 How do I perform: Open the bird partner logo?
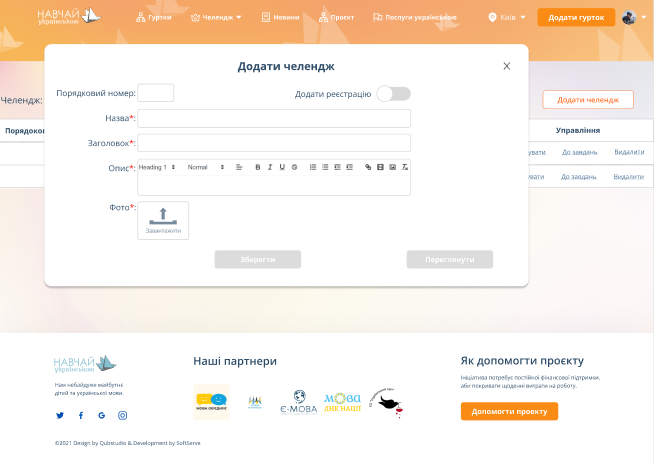coord(386,403)
